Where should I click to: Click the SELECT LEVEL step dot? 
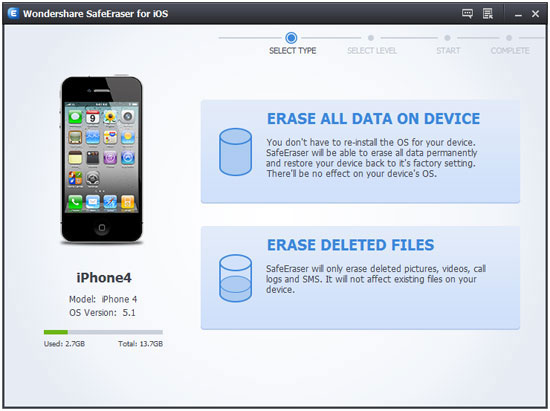pyautogui.click(x=371, y=38)
